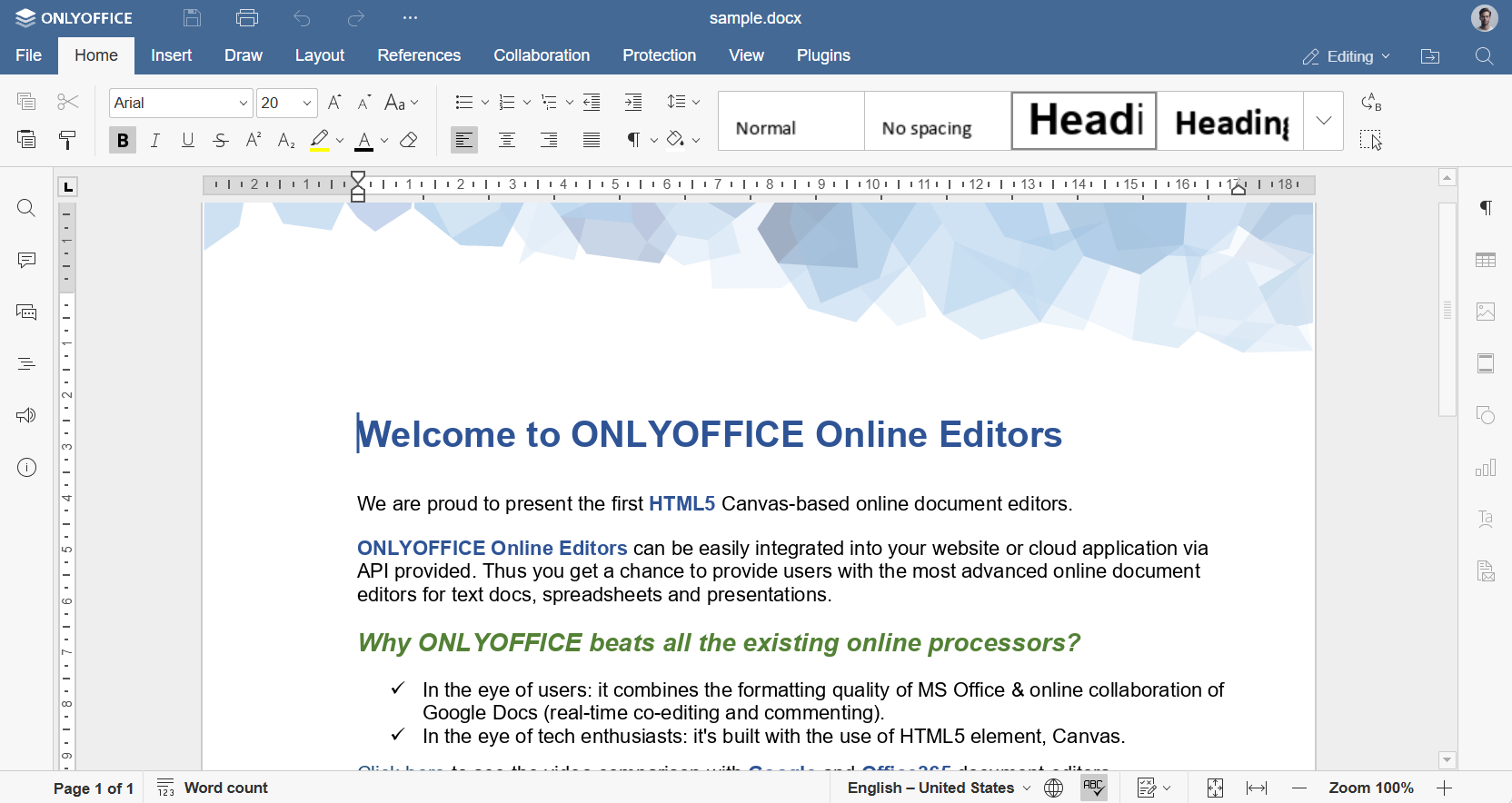Toggle spell checking in the status bar
This screenshot has height=803, width=1512.
[1094, 788]
